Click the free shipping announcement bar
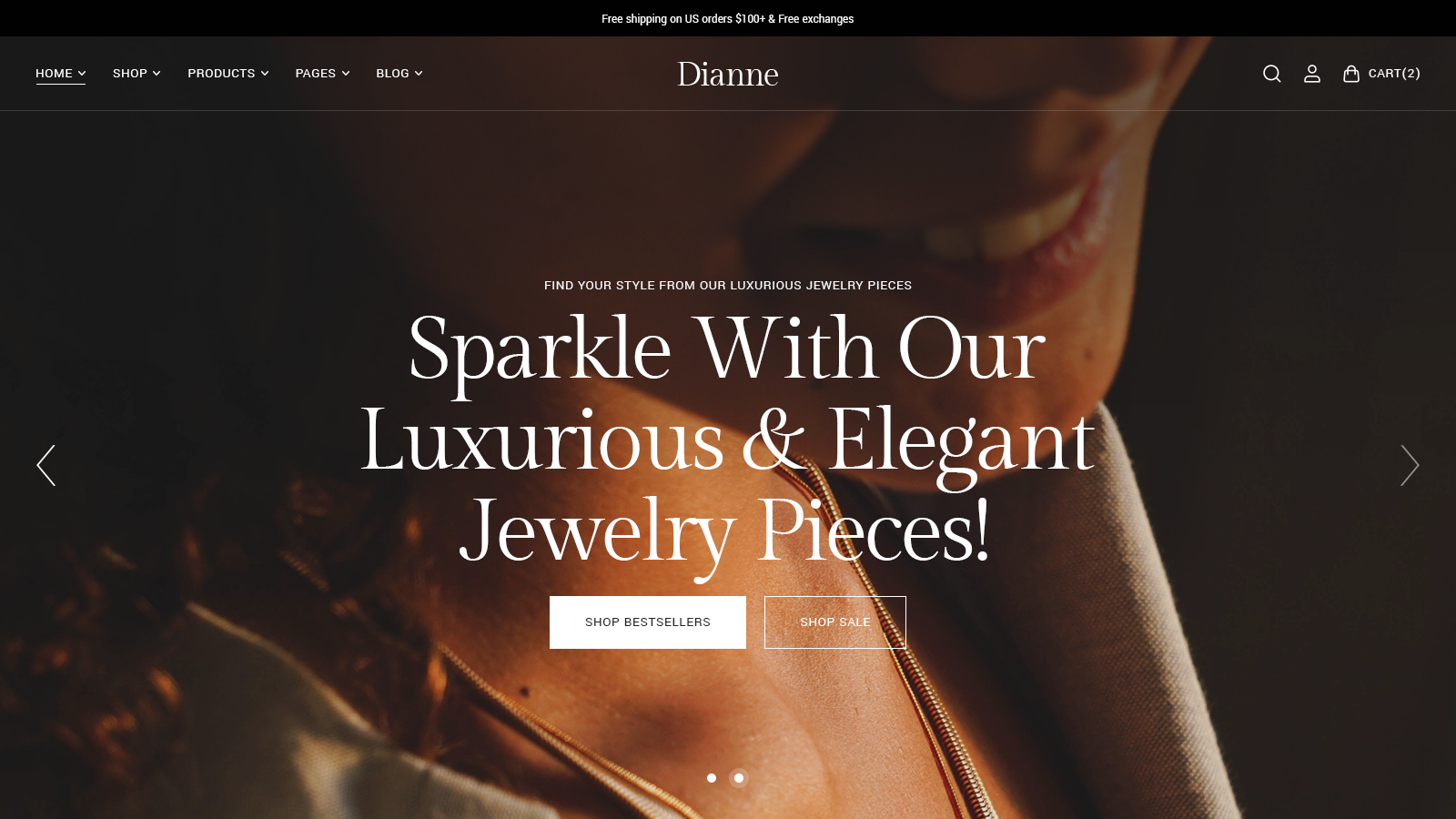The image size is (1456, 819). (x=728, y=18)
